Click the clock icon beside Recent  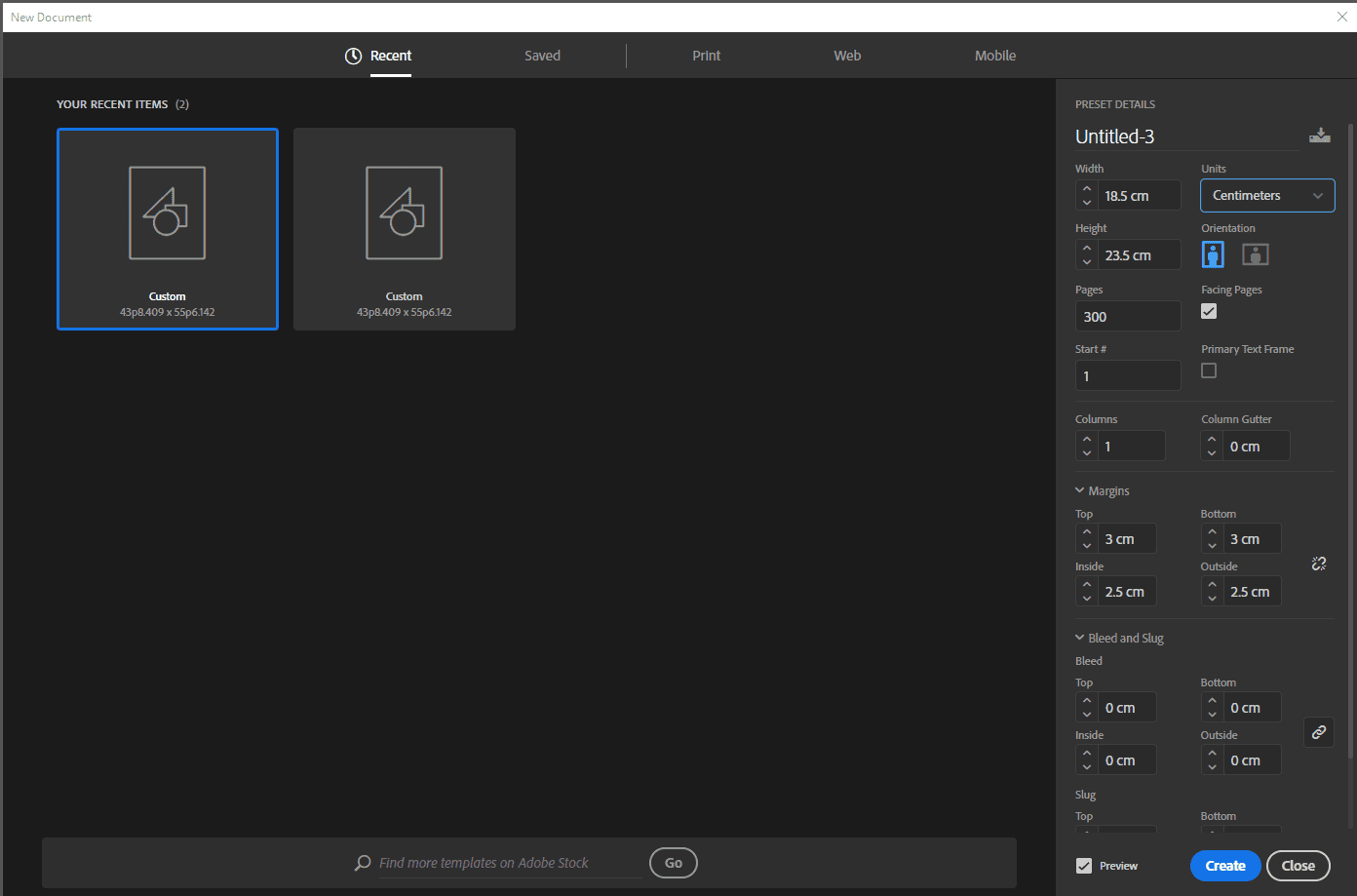[353, 56]
